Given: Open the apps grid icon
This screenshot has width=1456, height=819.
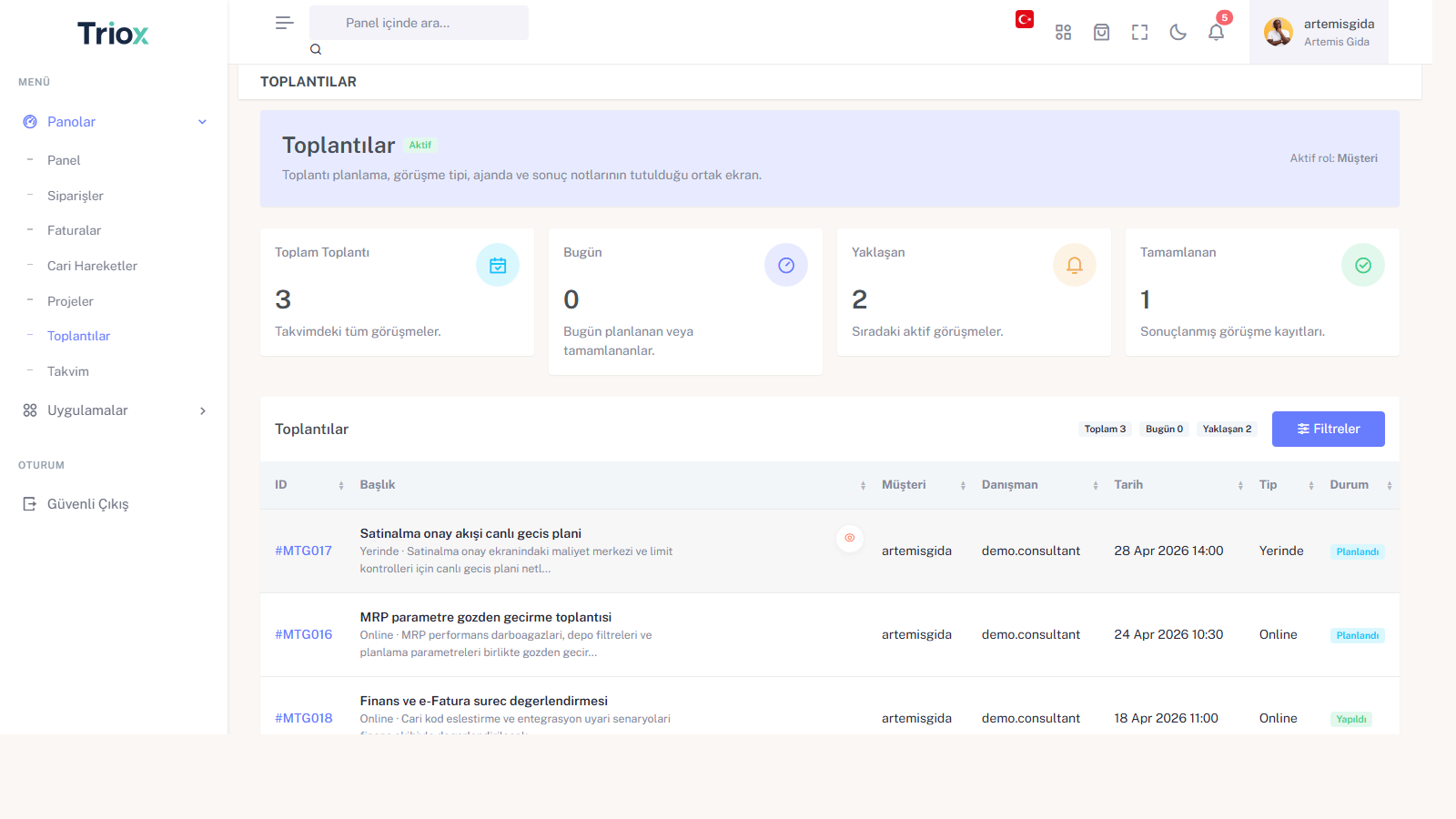Looking at the screenshot, I should pos(1063,33).
